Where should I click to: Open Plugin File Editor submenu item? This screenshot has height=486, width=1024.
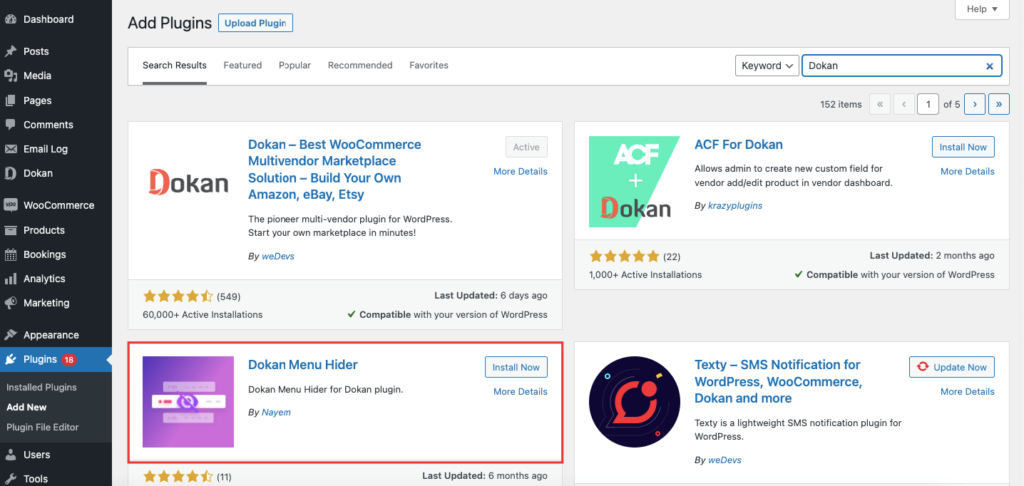tap(42, 427)
